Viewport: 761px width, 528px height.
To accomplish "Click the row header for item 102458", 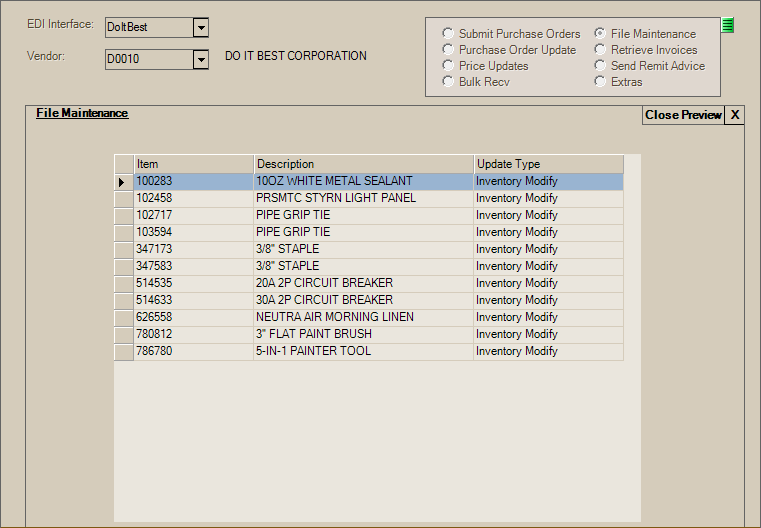I will click(124, 198).
